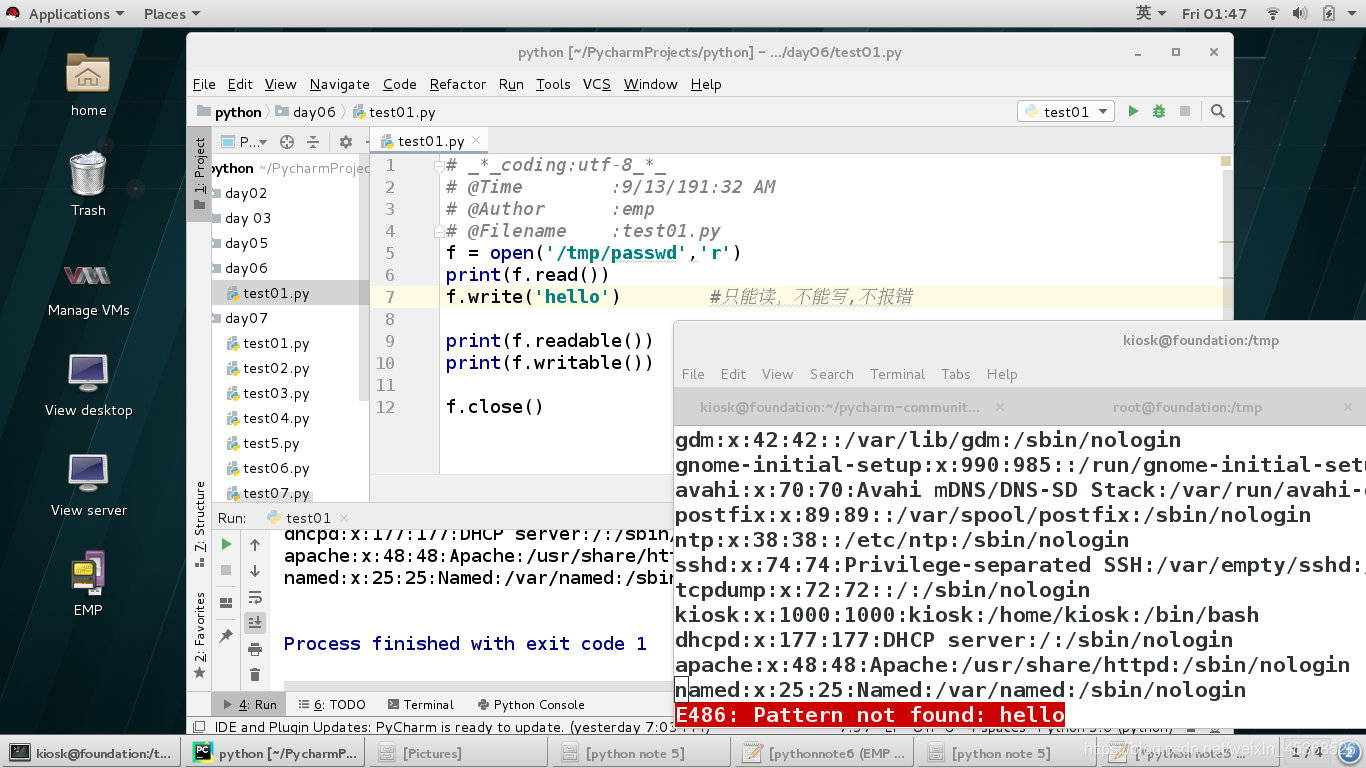Start debugging with the green bug icon
The image size is (1366, 768).
click(x=1159, y=111)
